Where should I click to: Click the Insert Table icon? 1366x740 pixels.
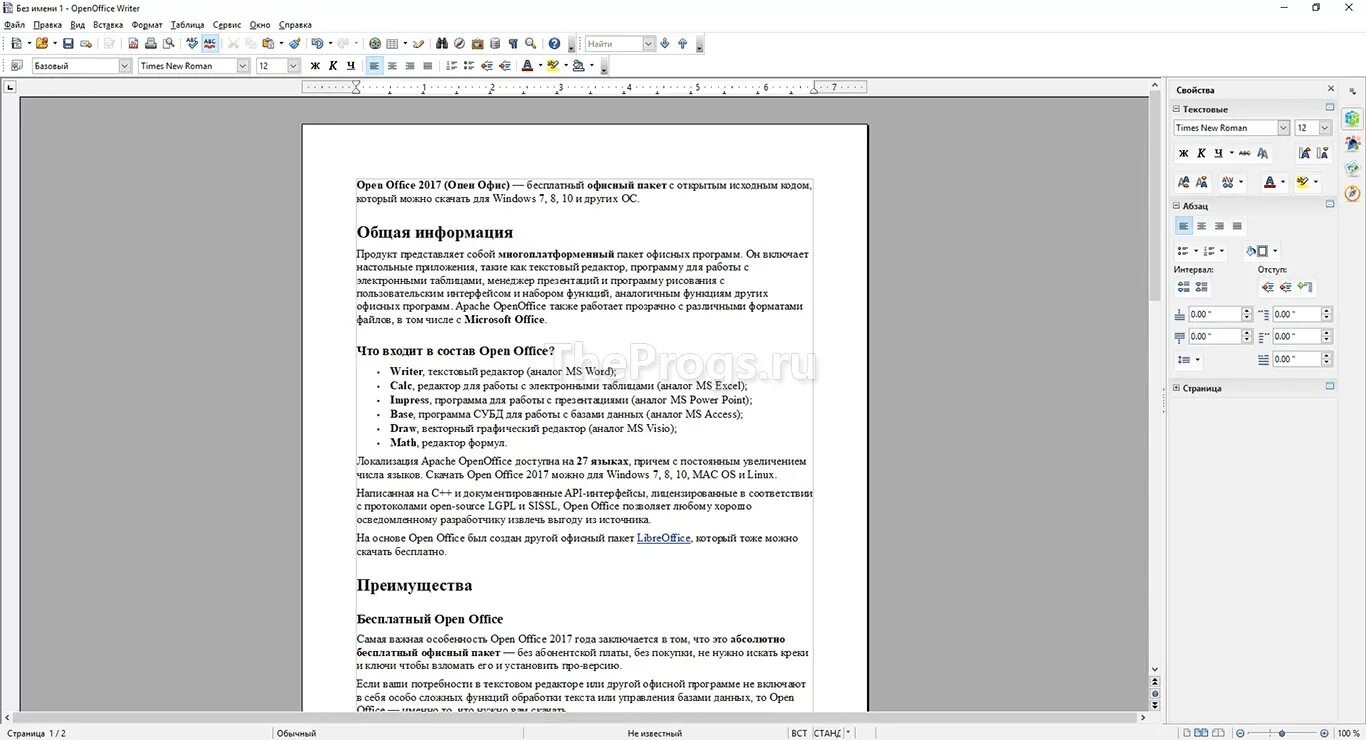coord(393,44)
